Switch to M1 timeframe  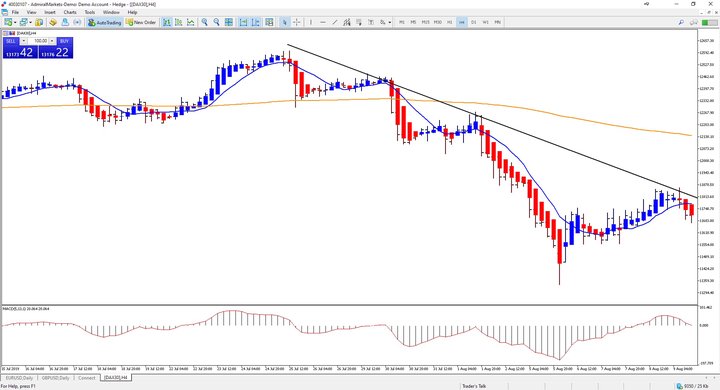(402, 22)
